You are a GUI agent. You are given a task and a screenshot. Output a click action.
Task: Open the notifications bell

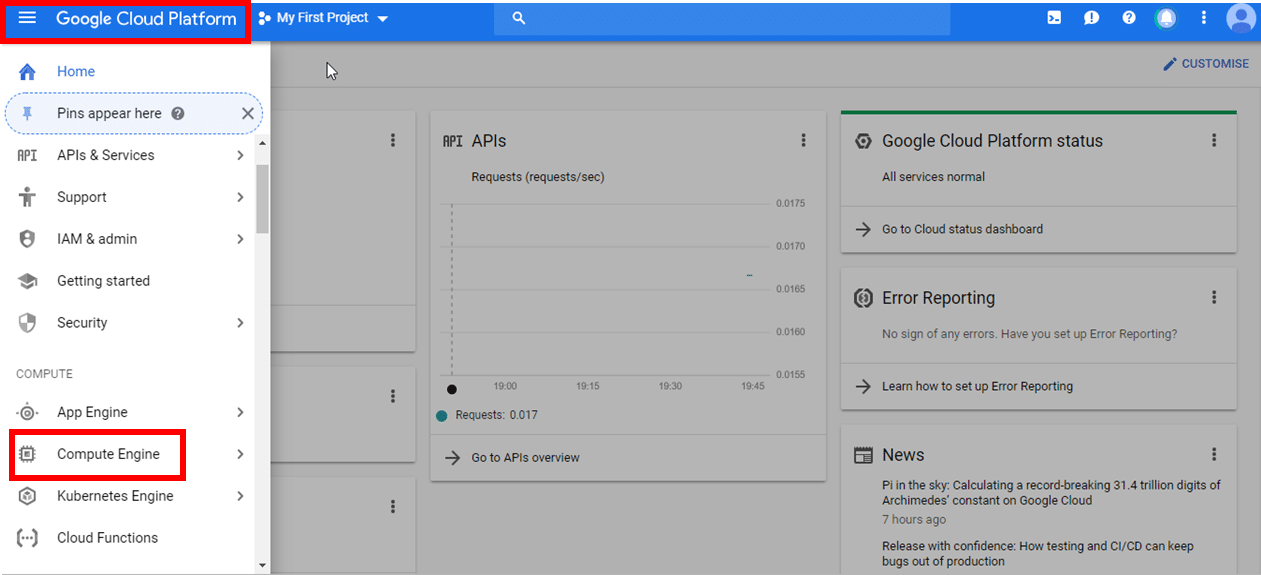click(x=1166, y=18)
